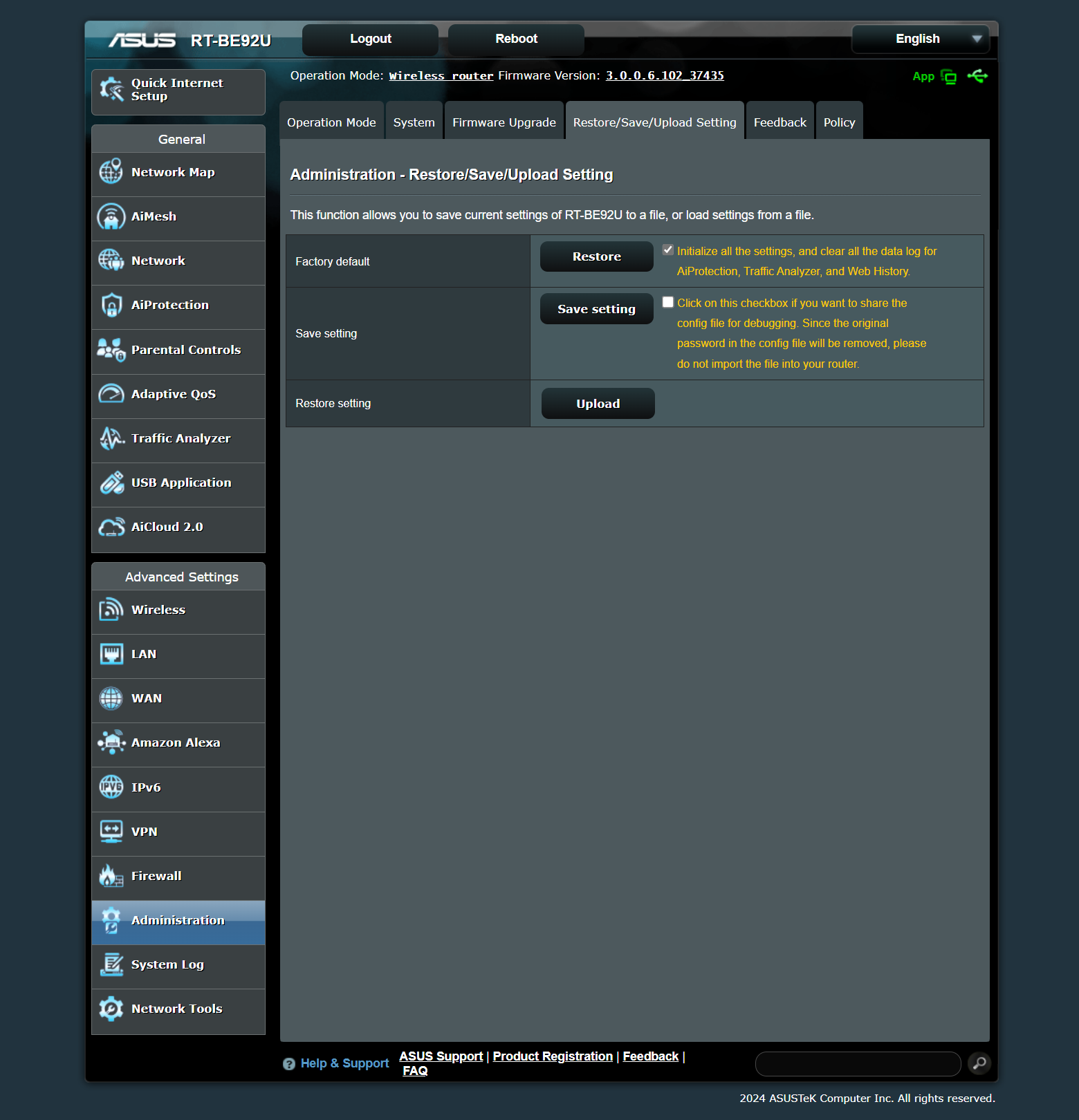Open Parental Controls people icon

click(x=111, y=350)
